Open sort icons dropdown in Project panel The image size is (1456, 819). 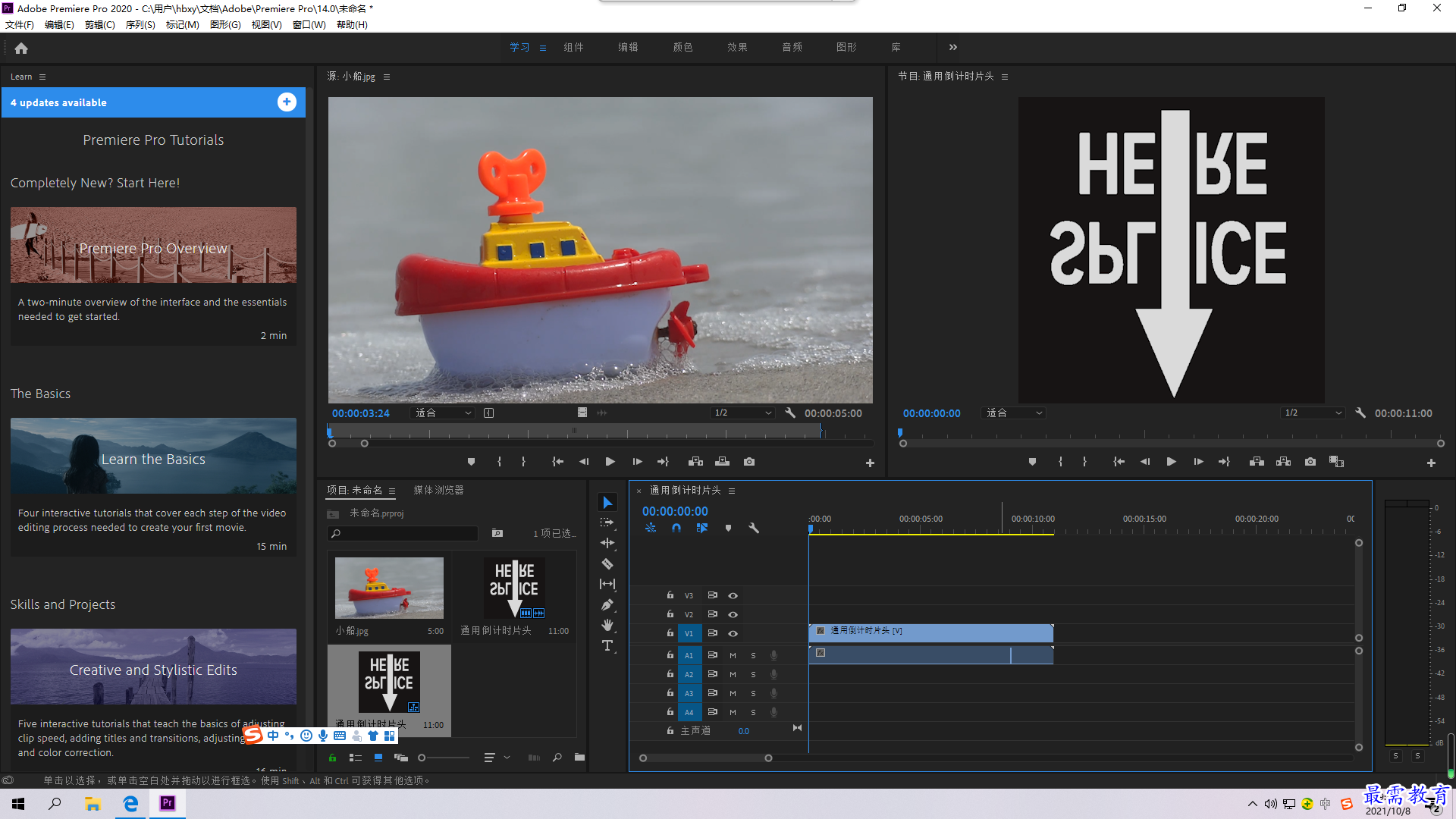pyautogui.click(x=495, y=758)
